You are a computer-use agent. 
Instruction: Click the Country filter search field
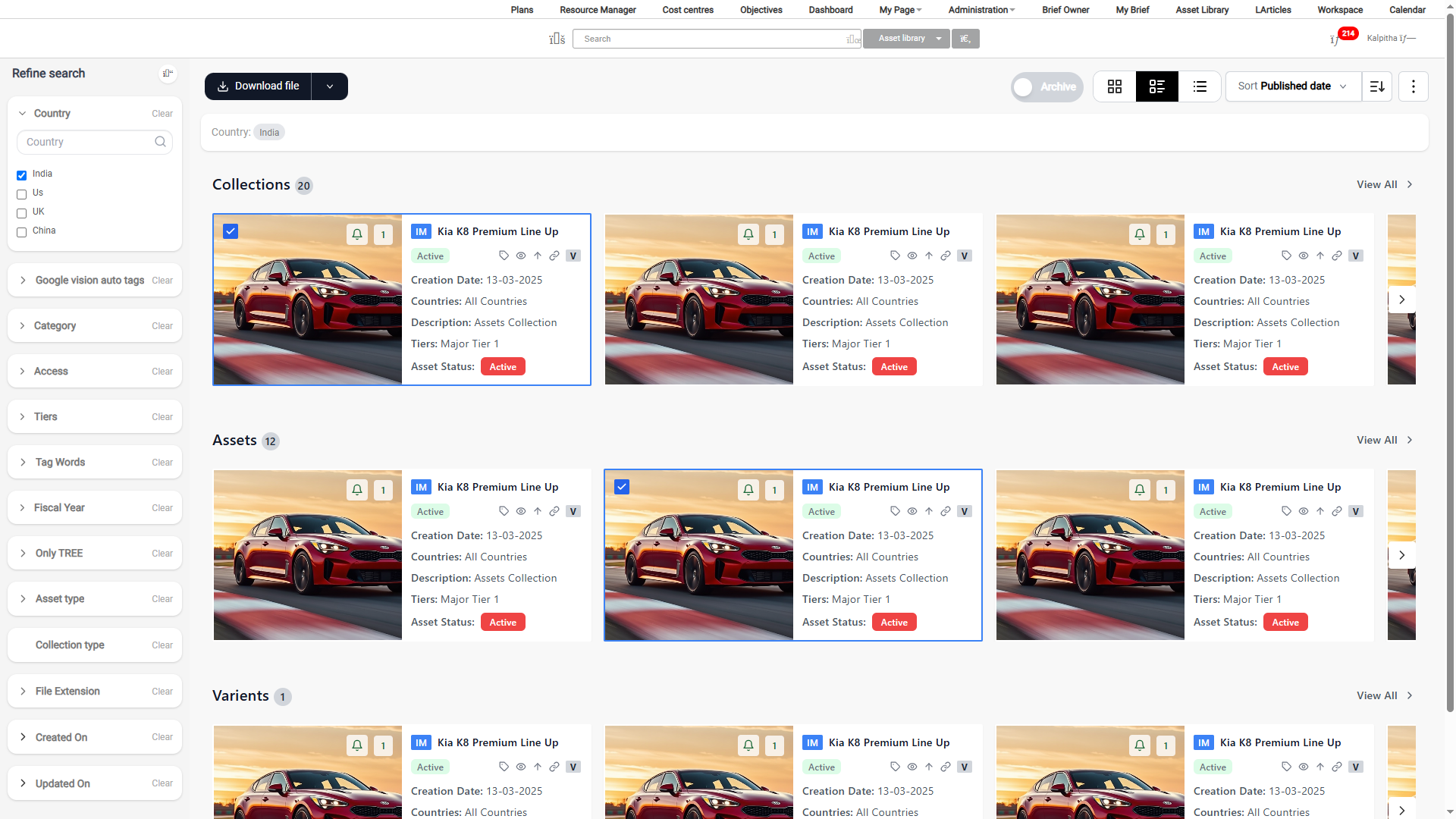[95, 142]
